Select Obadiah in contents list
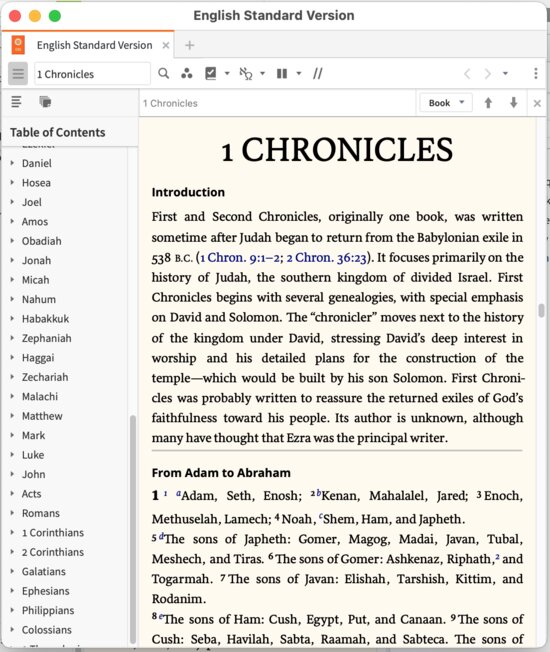The width and height of the screenshot is (550, 652). pos(42,241)
